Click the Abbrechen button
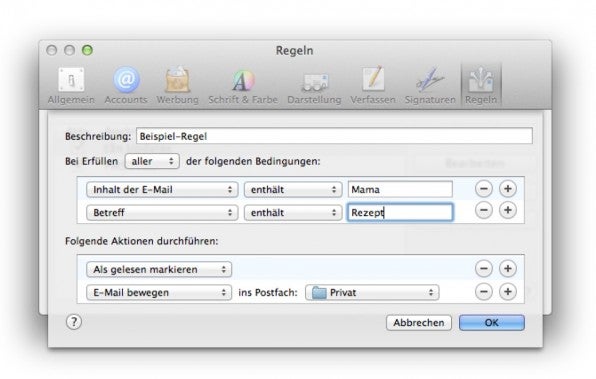596x379 pixels. (419, 323)
